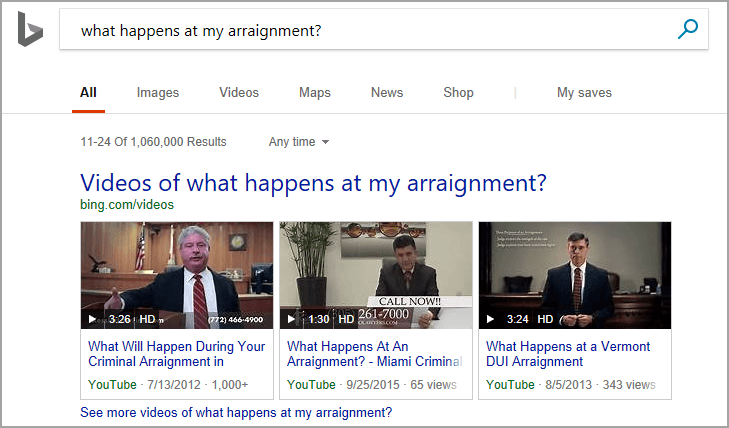Click YouTube source dated 8/5/2013

510,385
